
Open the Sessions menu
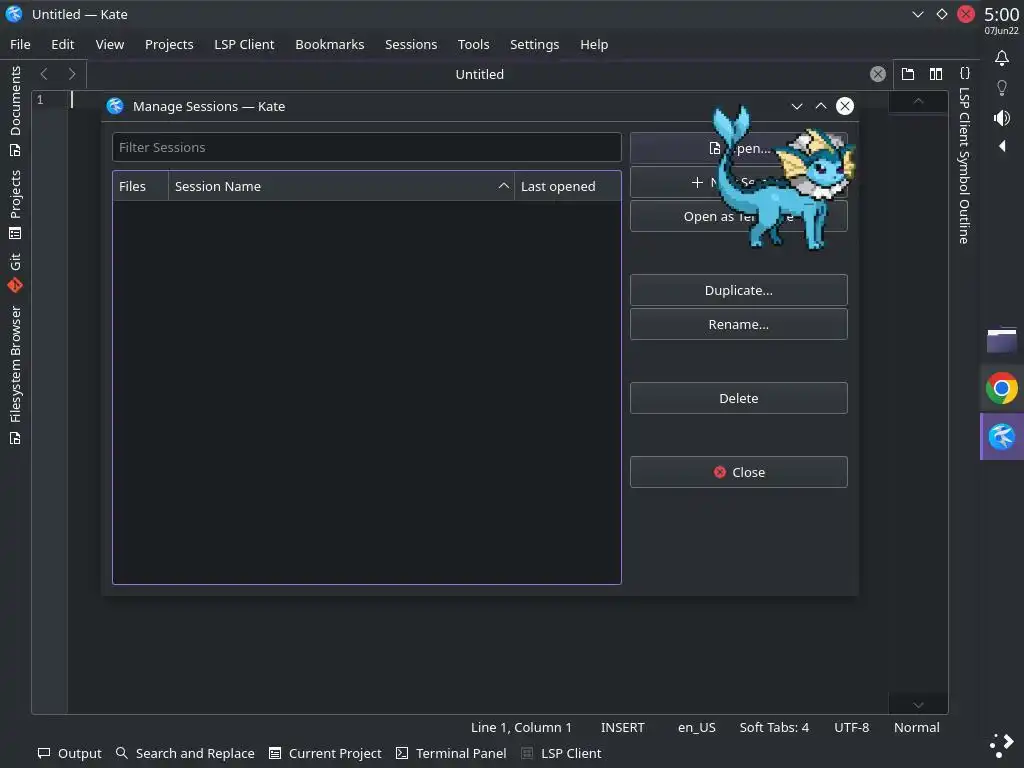pyautogui.click(x=411, y=44)
